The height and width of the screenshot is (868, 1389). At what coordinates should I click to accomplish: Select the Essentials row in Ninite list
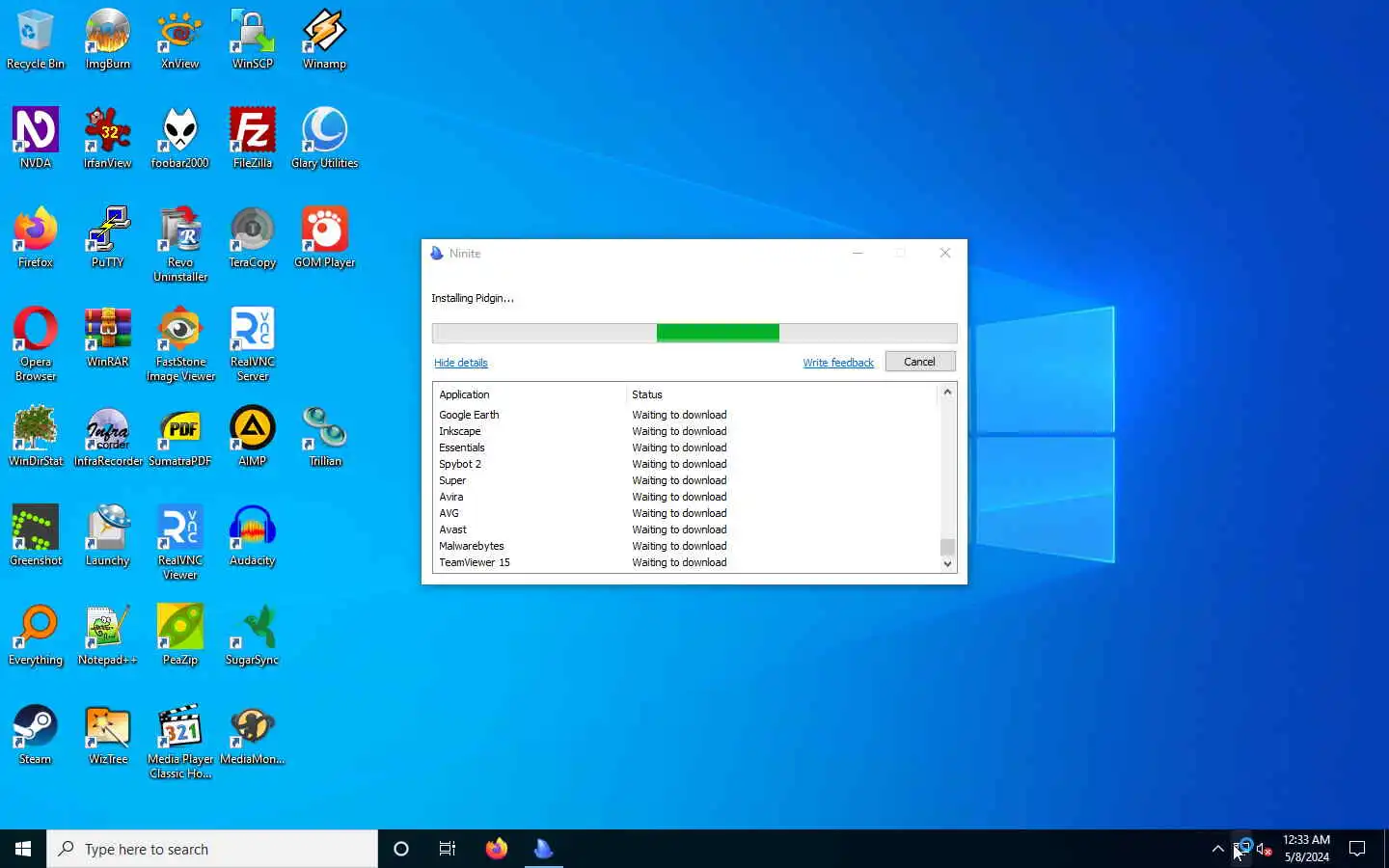tap(685, 448)
